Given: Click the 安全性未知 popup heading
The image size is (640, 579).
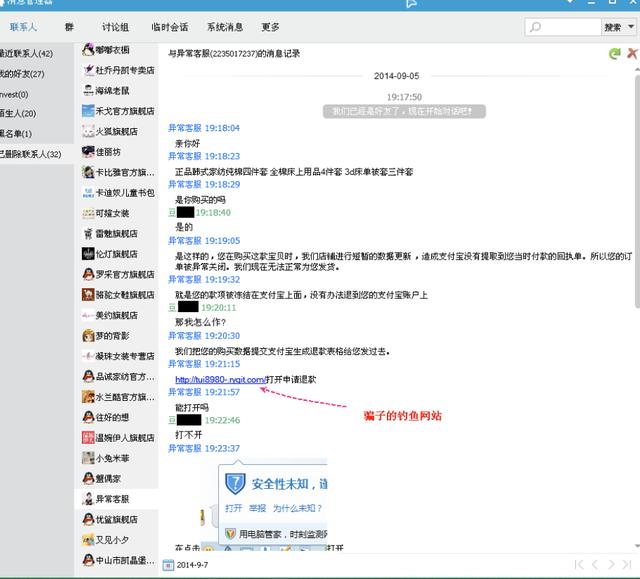Looking at the screenshot, I should 289,484.
